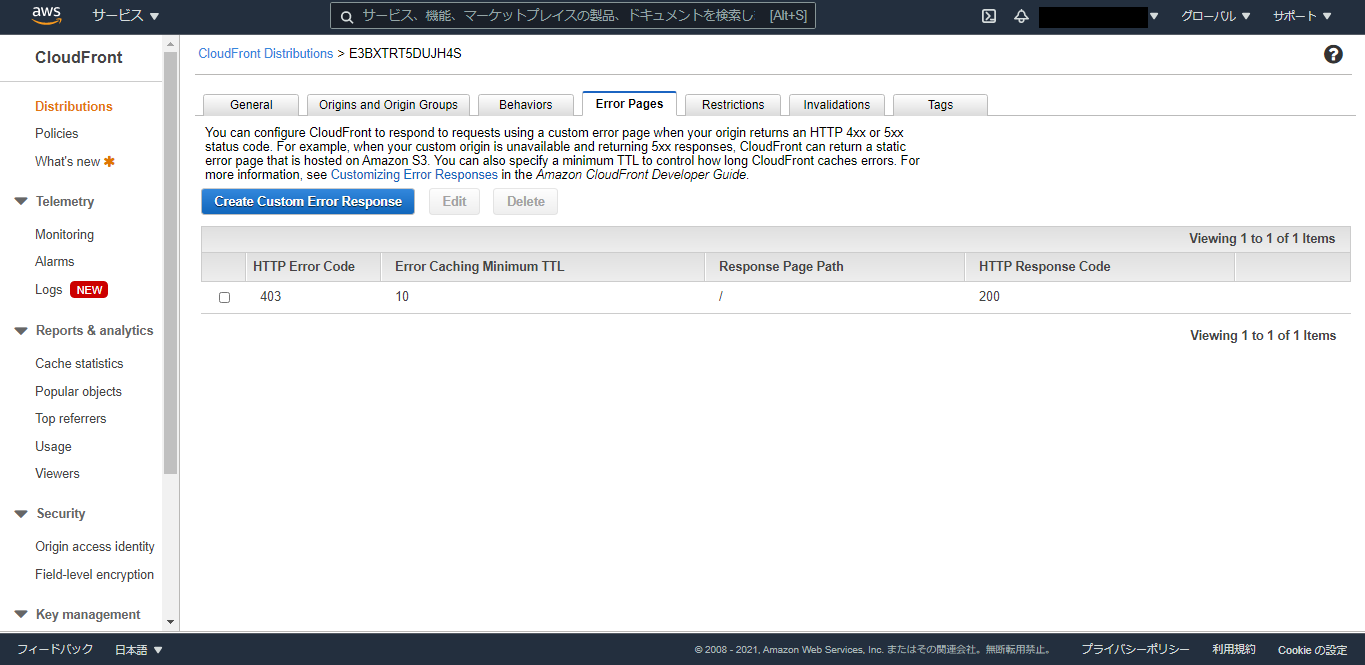This screenshot has height=665, width=1365.
Task: Open Monitoring under Telemetry
Action: coord(65,234)
